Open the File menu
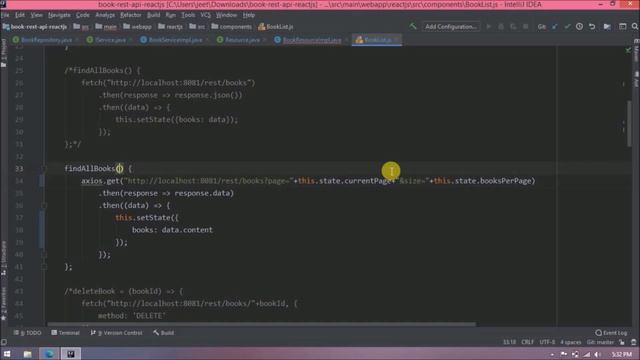Image resolution: width=640 pixels, height=360 pixels. pos(5,15)
